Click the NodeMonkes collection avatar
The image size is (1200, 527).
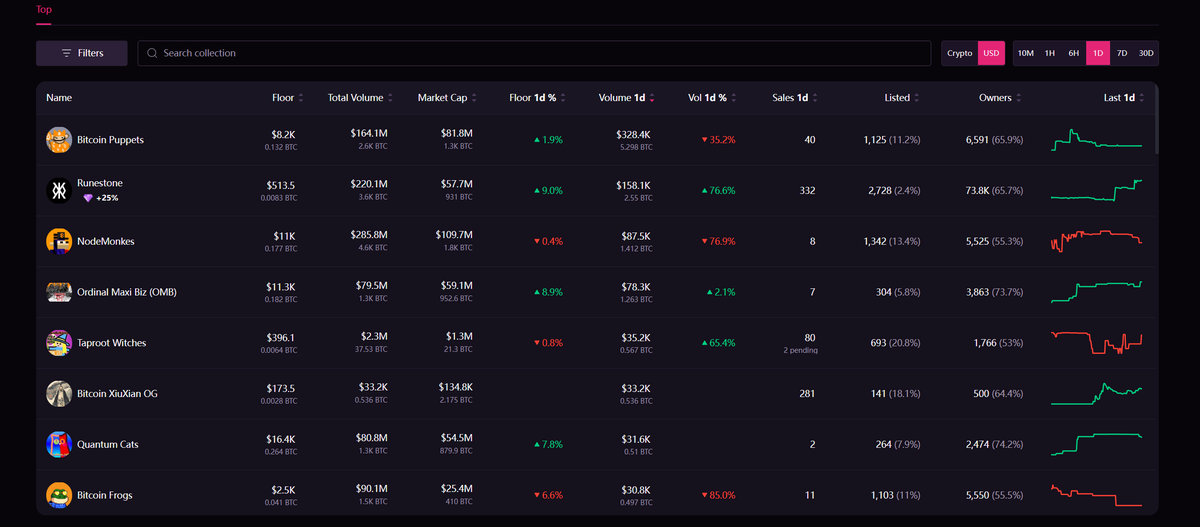[x=58, y=241]
